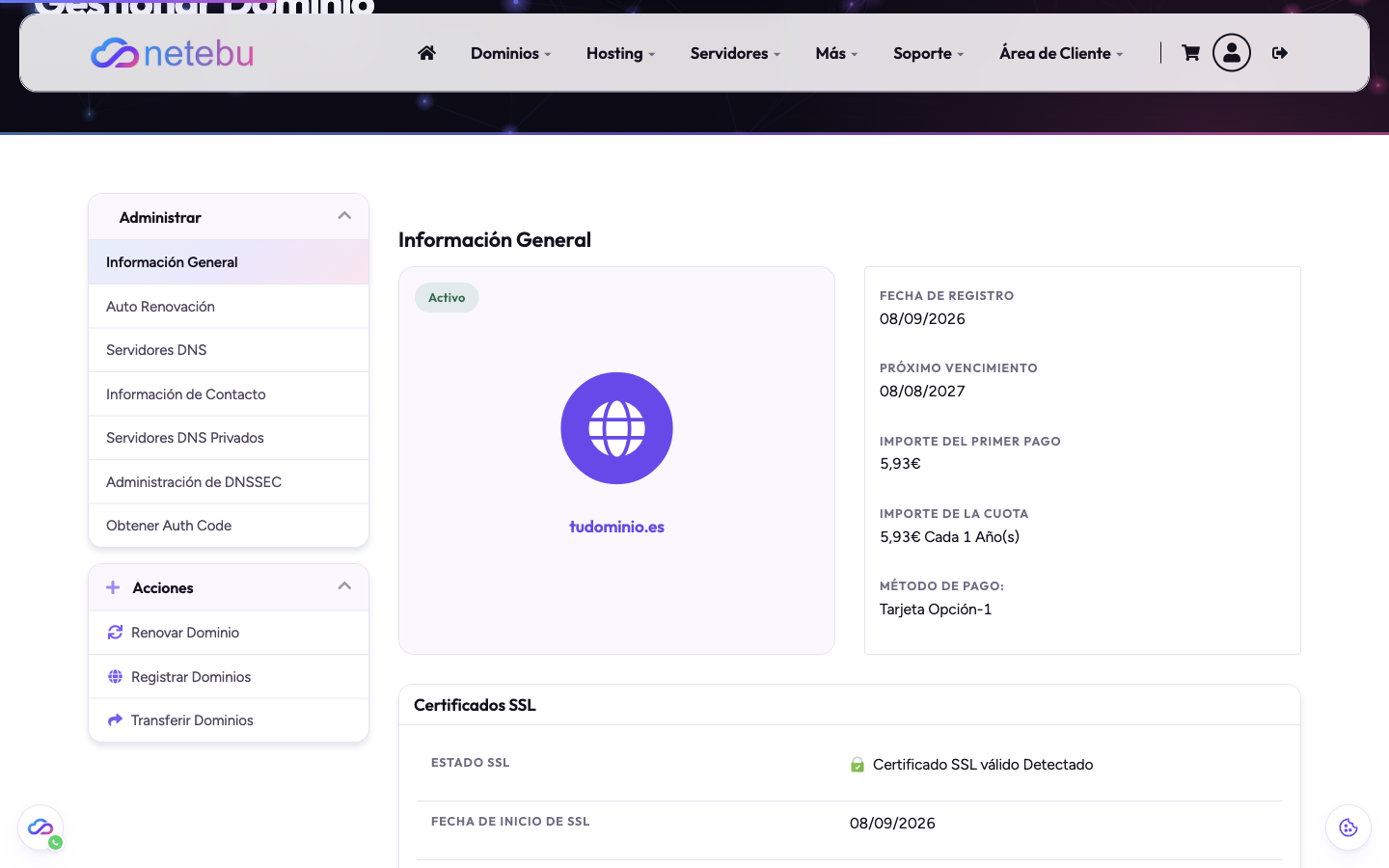Image resolution: width=1389 pixels, height=868 pixels.
Task: Click the 'Importe de la Cuota' label
Action: pyautogui.click(x=954, y=514)
